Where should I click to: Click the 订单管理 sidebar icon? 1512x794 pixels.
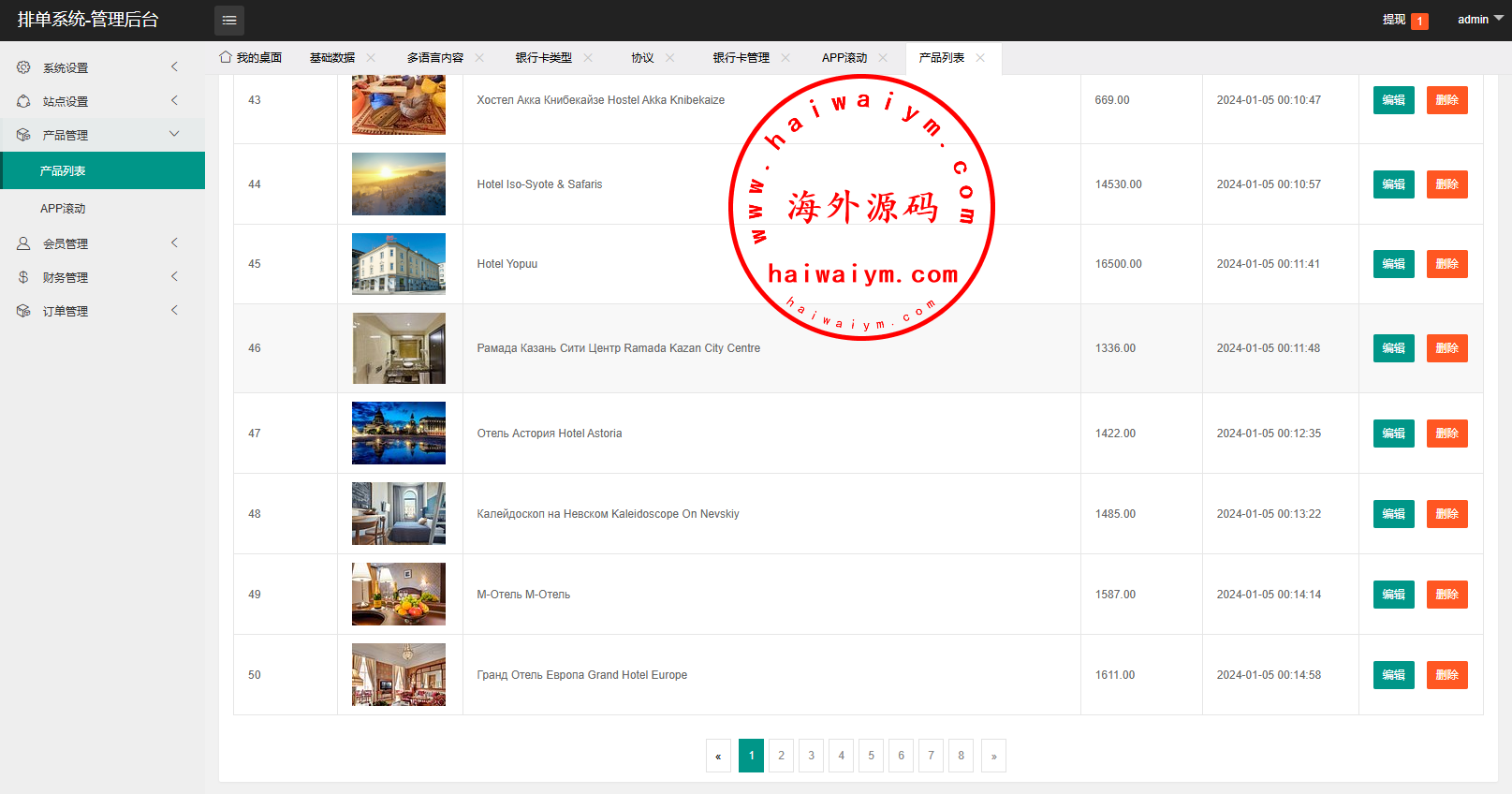(x=23, y=311)
